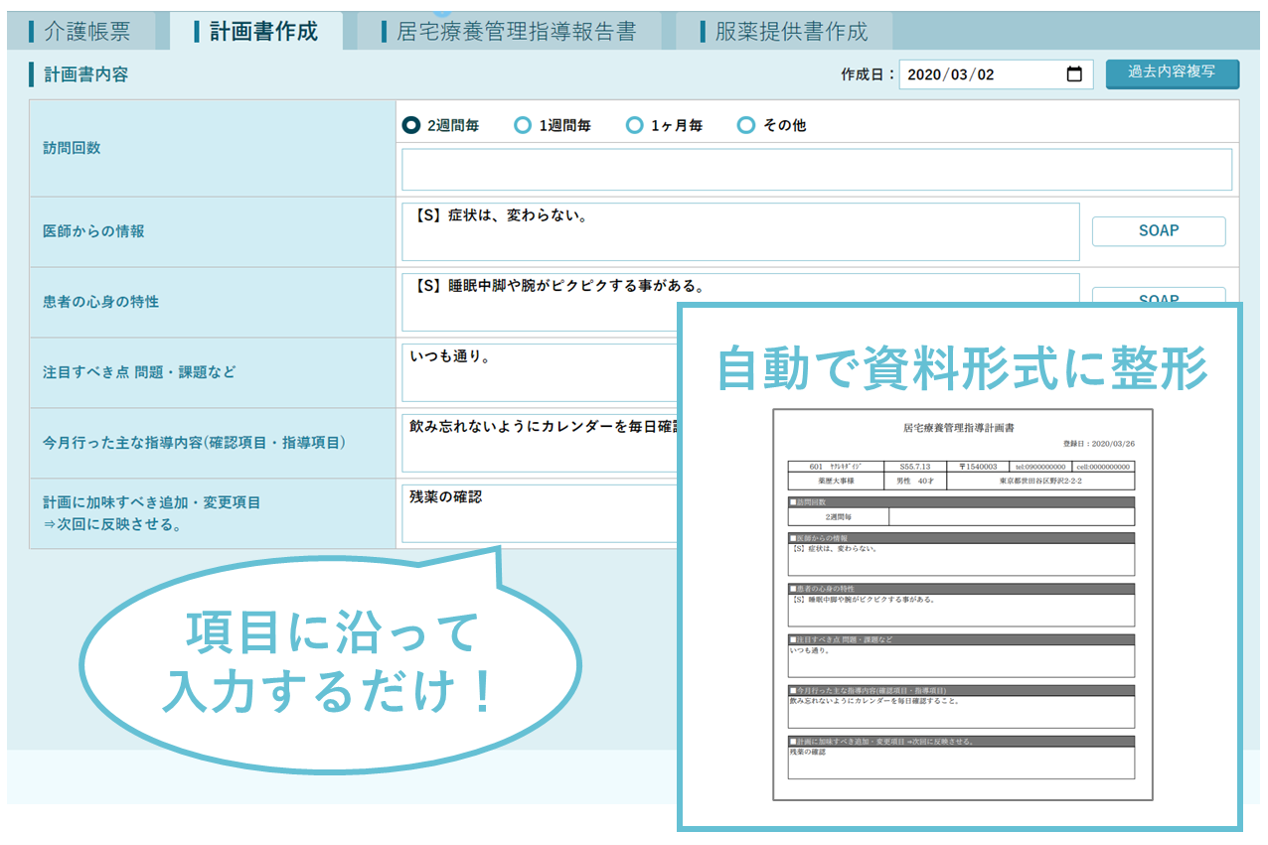This screenshot has width=1268, height=845.
Task: Switch to the 介護帳票 tab
Action: click(x=81, y=32)
